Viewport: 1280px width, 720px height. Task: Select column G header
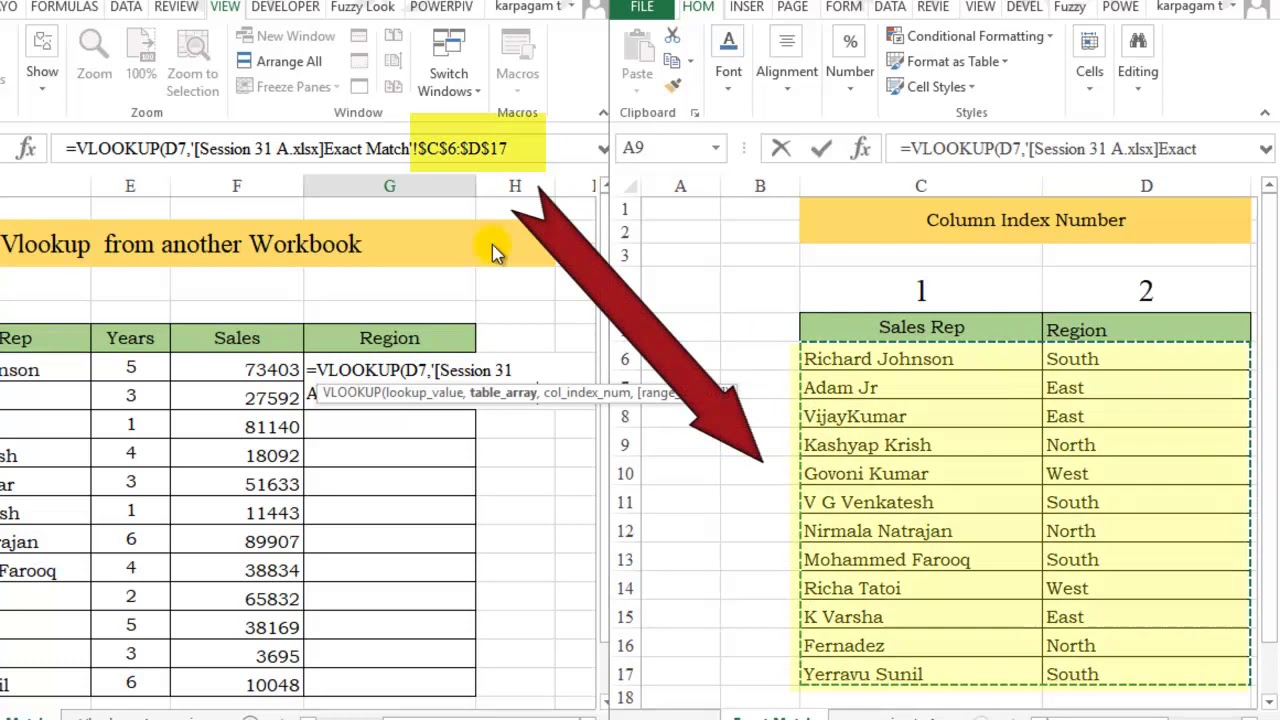click(x=389, y=186)
